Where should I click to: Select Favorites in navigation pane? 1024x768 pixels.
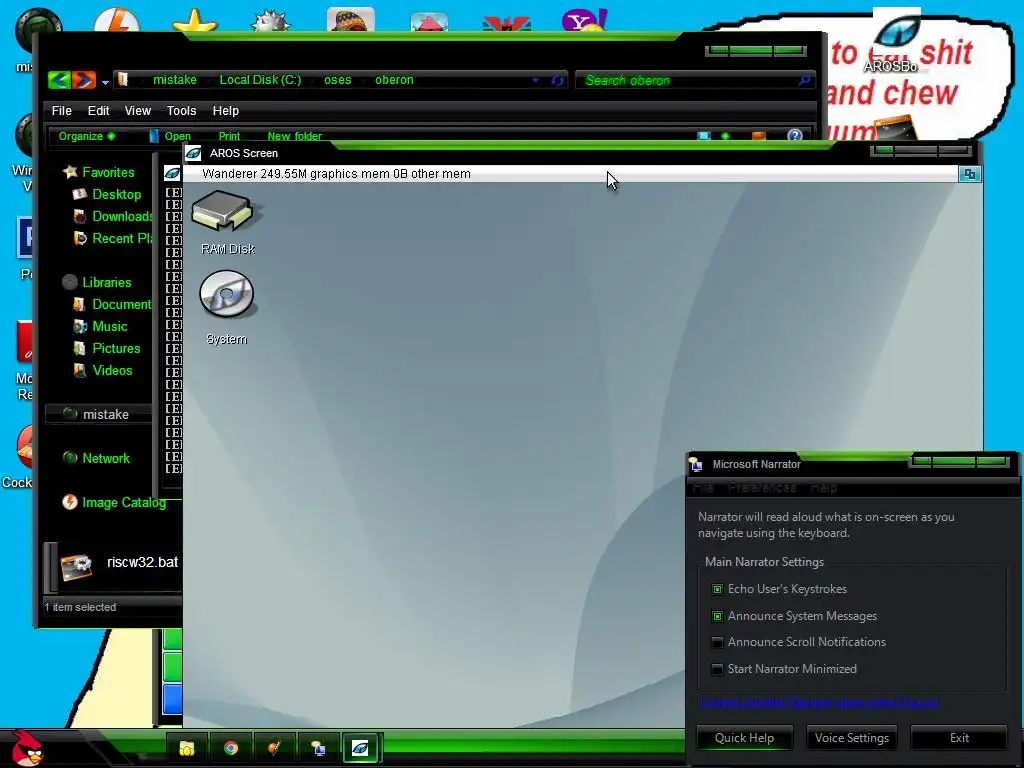pyautogui.click(x=99, y=172)
